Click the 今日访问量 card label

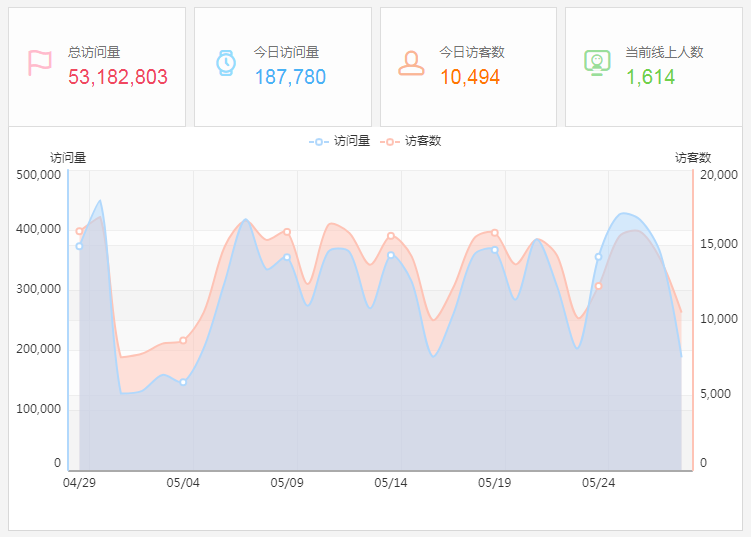[x=286, y=52]
